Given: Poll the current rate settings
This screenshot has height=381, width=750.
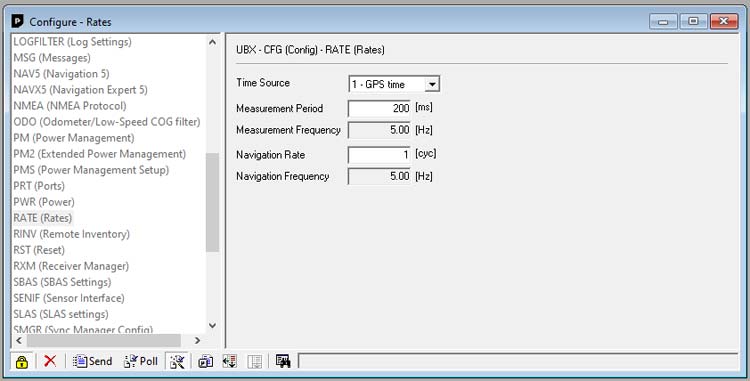Looking at the screenshot, I should click(141, 361).
